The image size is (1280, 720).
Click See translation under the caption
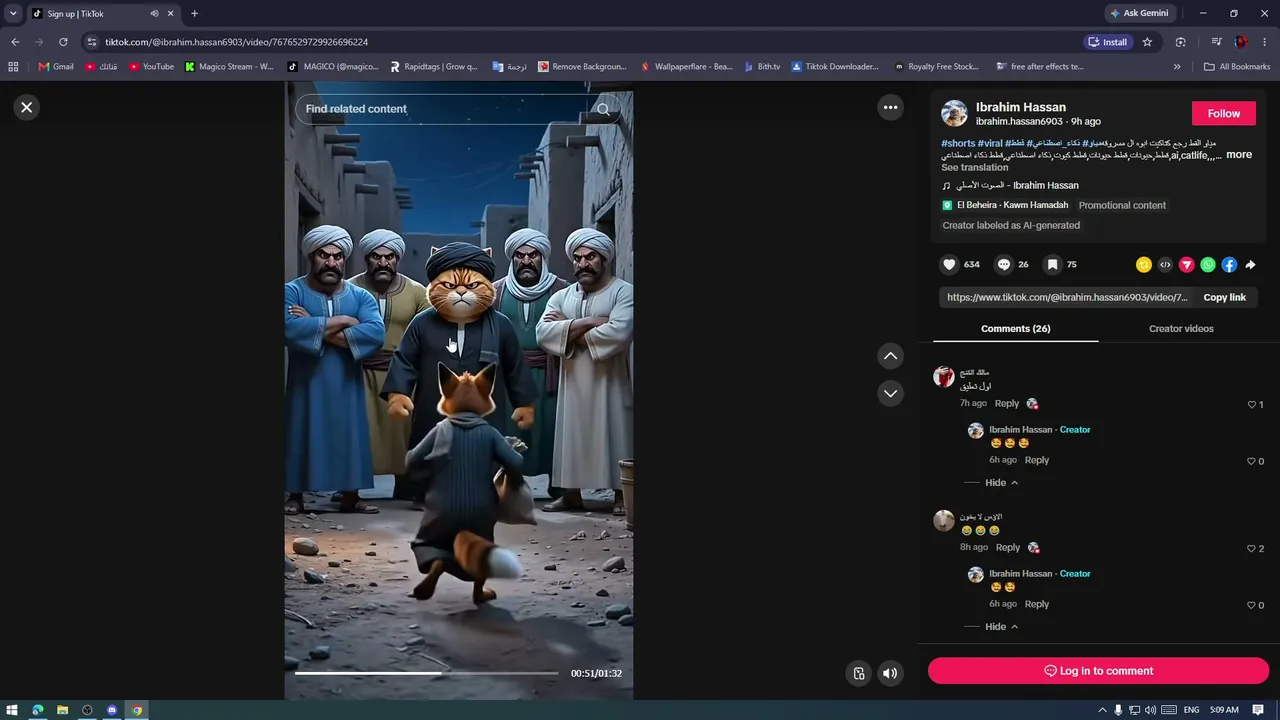975,167
